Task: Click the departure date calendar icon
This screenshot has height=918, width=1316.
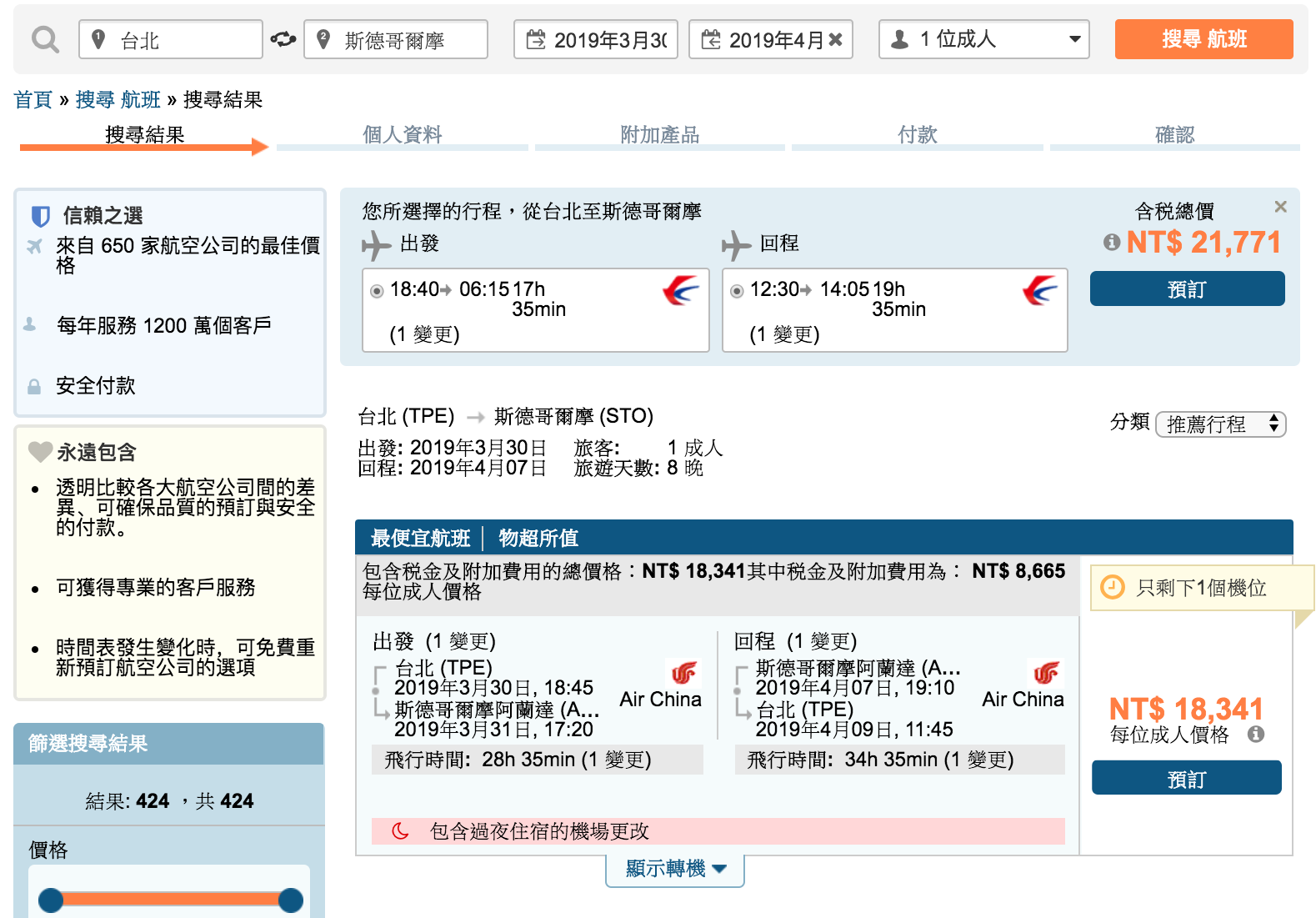Action: (536, 39)
